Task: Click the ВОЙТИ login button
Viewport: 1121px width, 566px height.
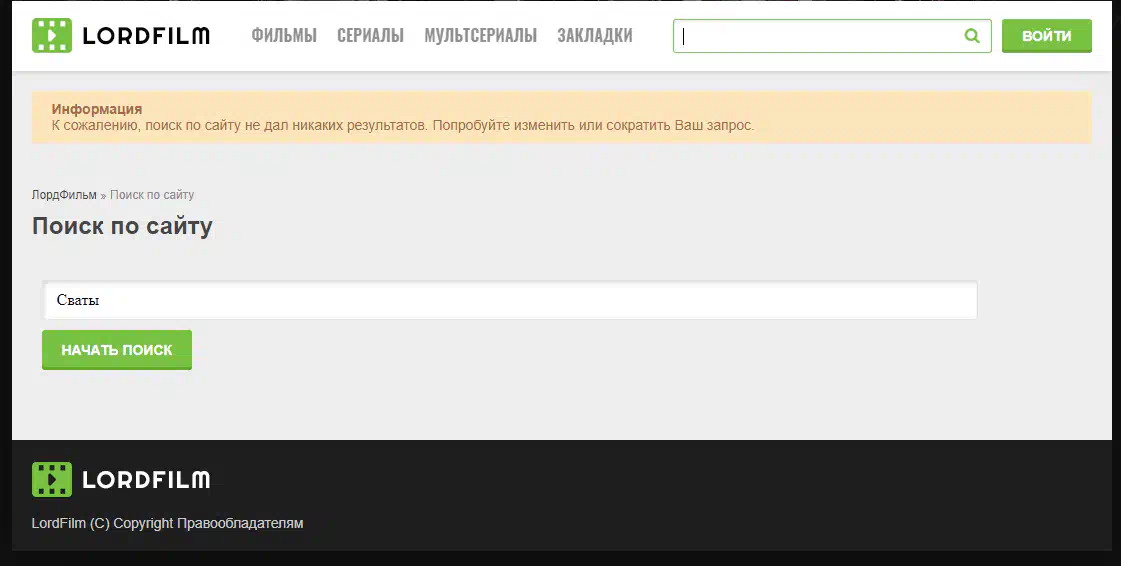Action: 1047,36
